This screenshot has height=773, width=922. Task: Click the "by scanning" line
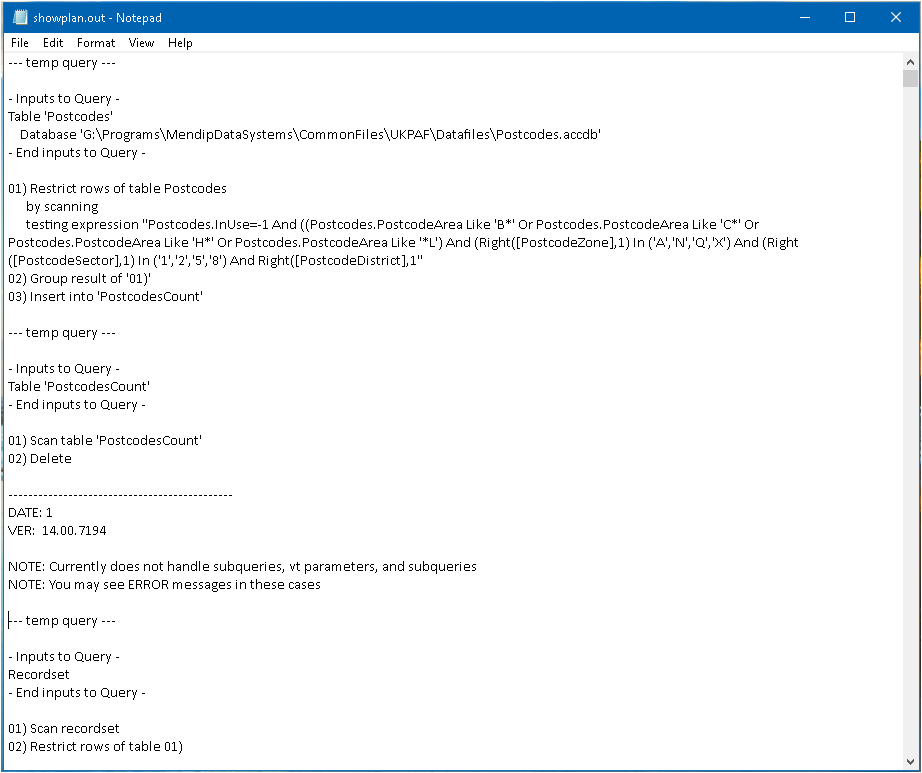(x=62, y=207)
